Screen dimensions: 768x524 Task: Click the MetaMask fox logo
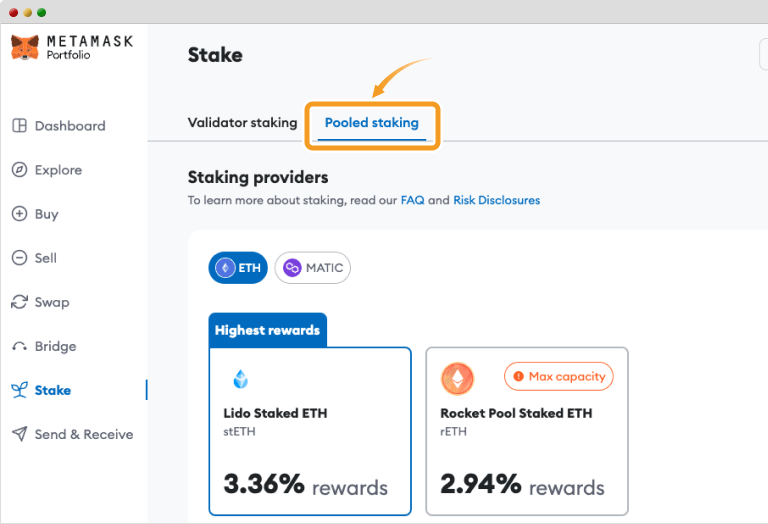point(25,47)
